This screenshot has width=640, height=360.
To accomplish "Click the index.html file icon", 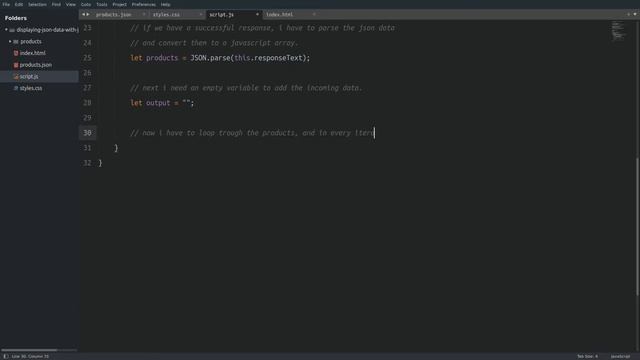I will point(16,53).
